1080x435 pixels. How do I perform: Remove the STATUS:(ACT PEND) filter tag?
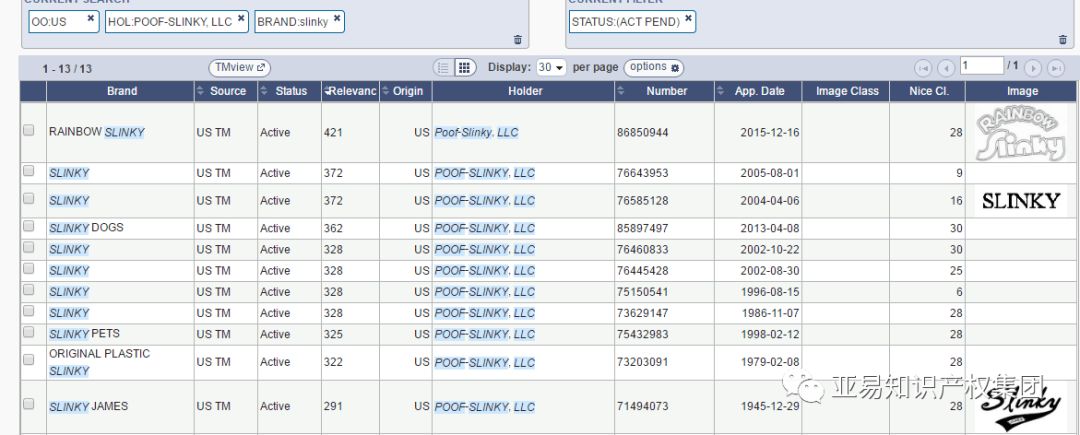[x=689, y=18]
